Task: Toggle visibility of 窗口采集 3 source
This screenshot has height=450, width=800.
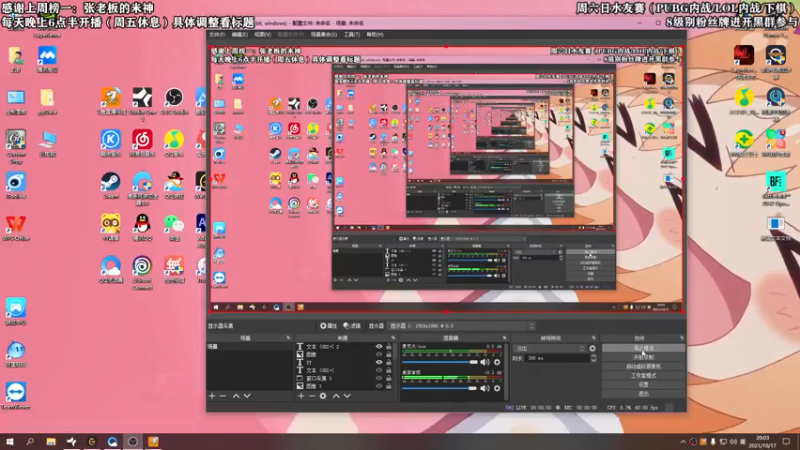Action: coord(379,379)
